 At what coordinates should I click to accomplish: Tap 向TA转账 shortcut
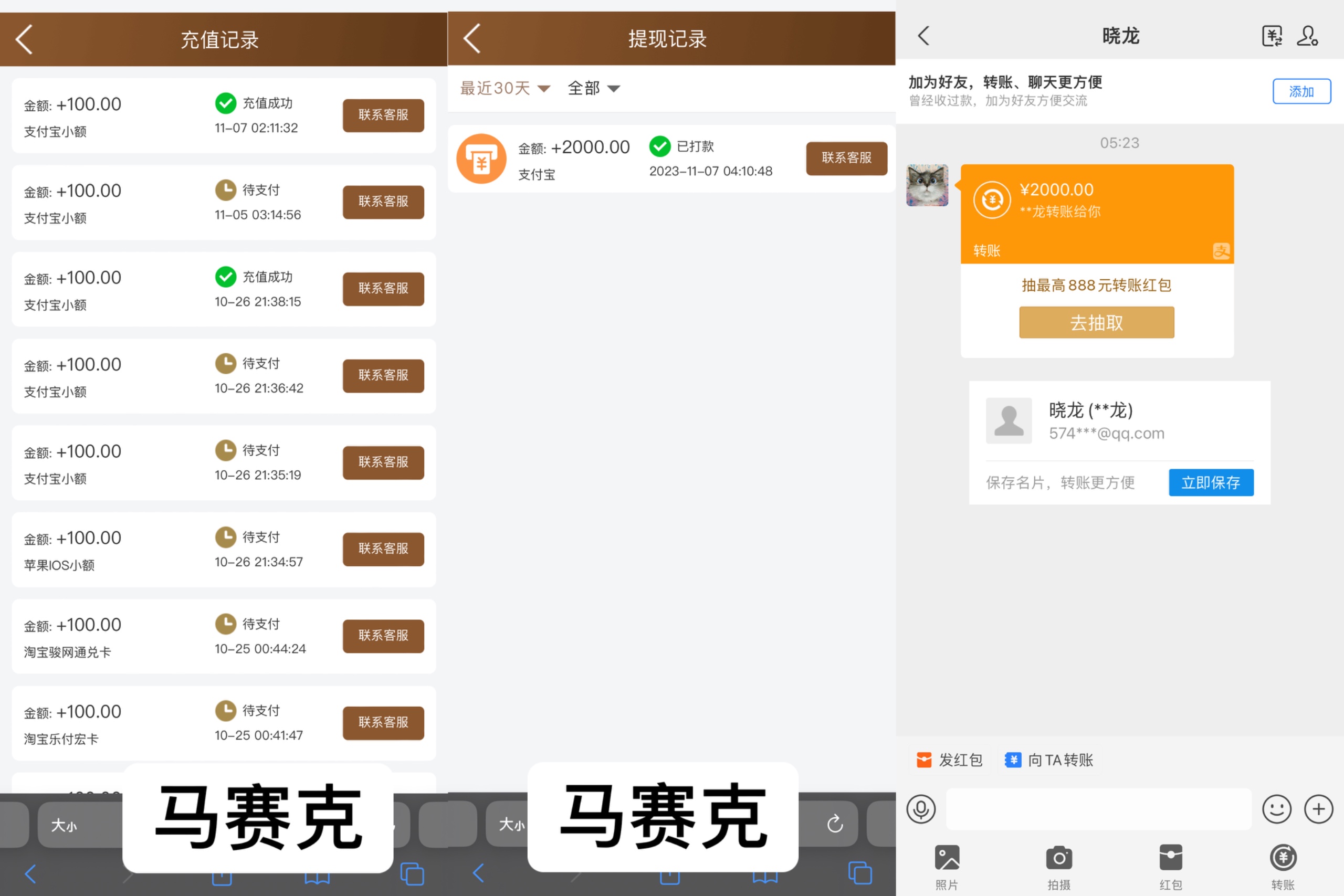[1049, 760]
